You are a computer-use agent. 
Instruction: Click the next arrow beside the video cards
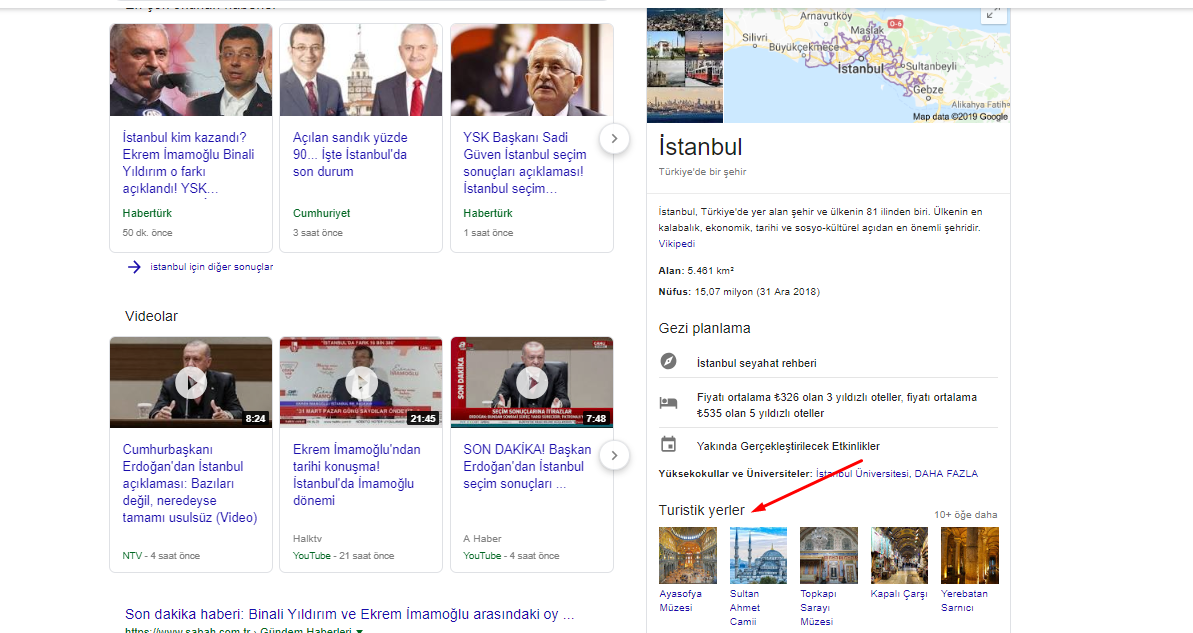tap(614, 456)
